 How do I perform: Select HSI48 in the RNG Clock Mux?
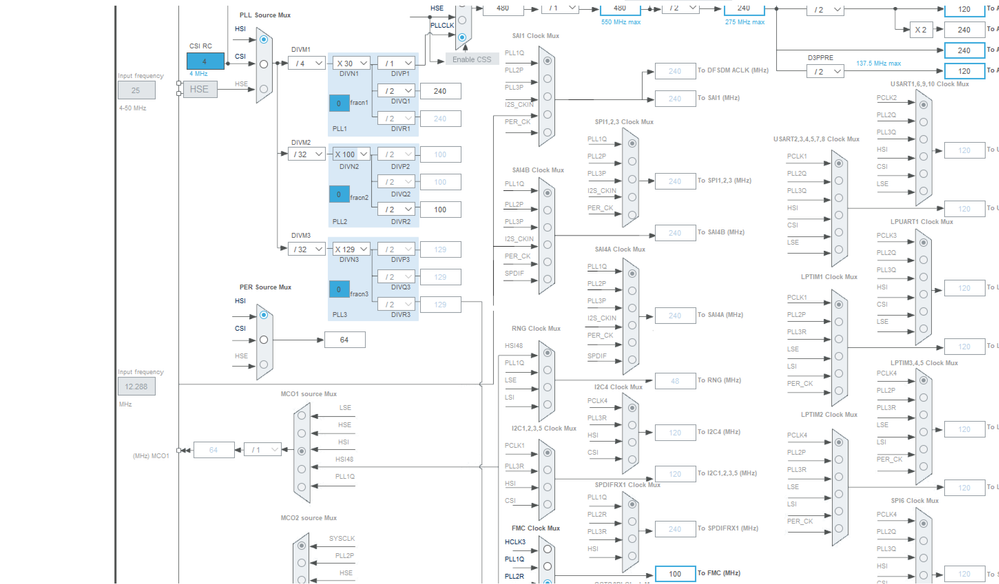click(547, 352)
